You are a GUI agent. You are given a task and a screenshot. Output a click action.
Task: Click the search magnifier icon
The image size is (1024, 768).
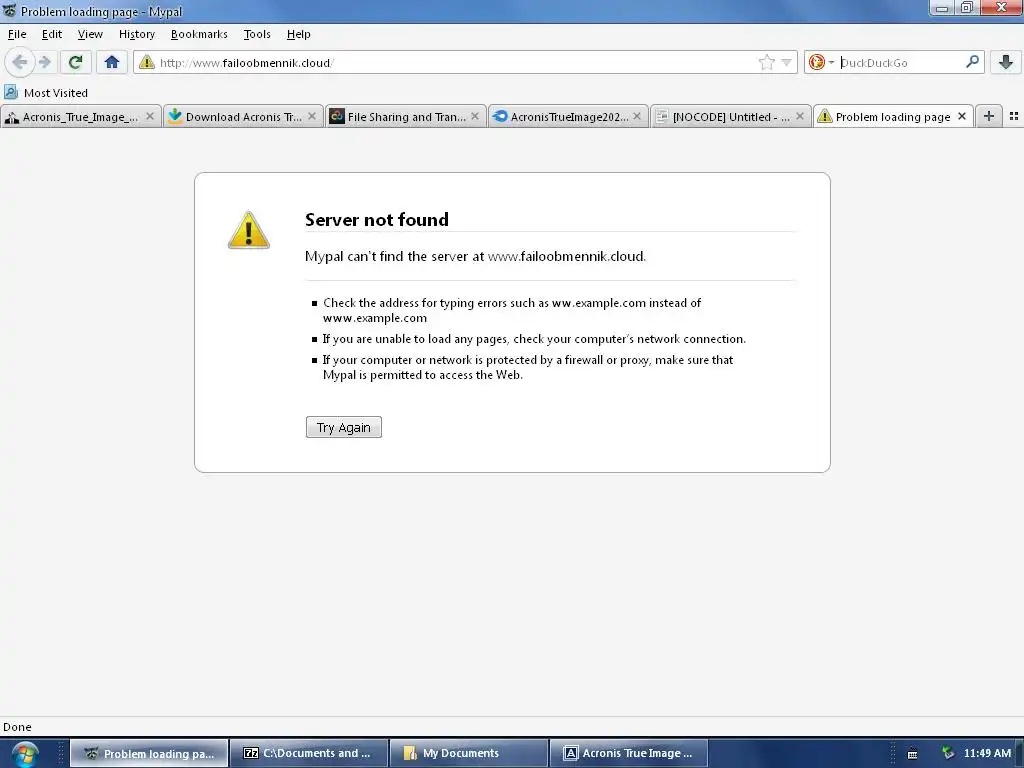[972, 62]
